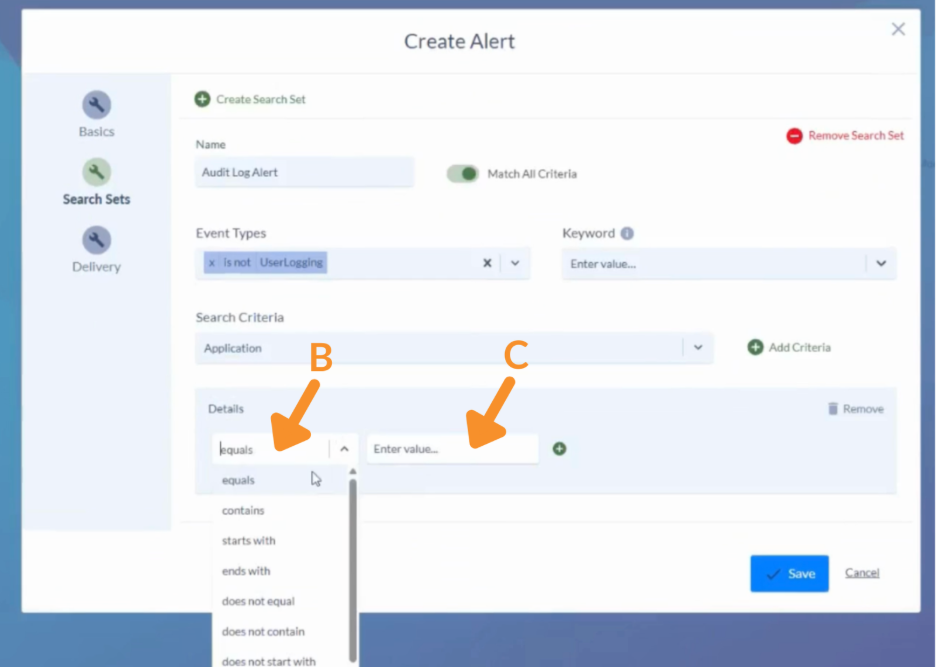
Task: Go to the Delivery wrench step
Action: click(96, 240)
